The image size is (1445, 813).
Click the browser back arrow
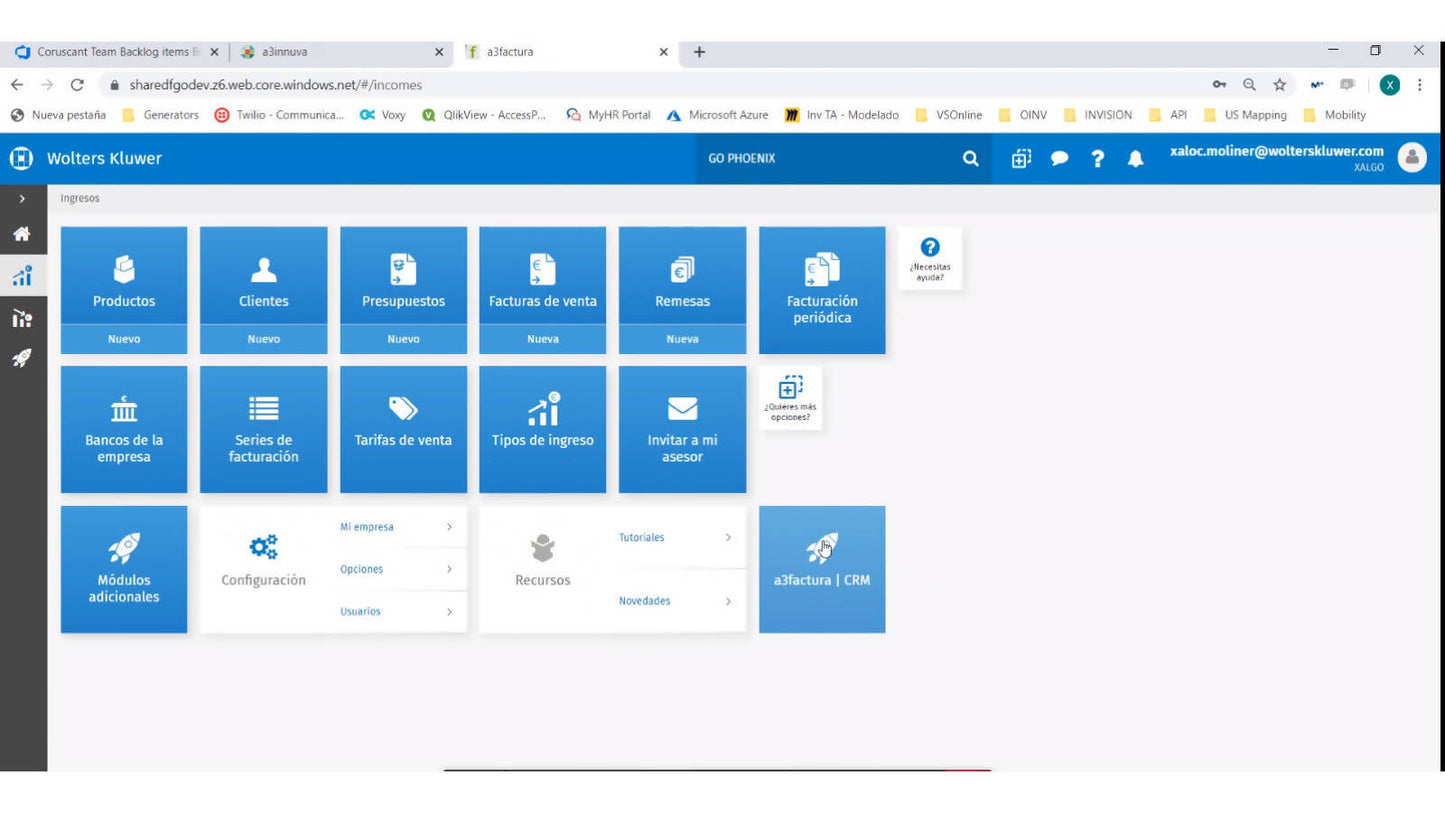point(17,85)
